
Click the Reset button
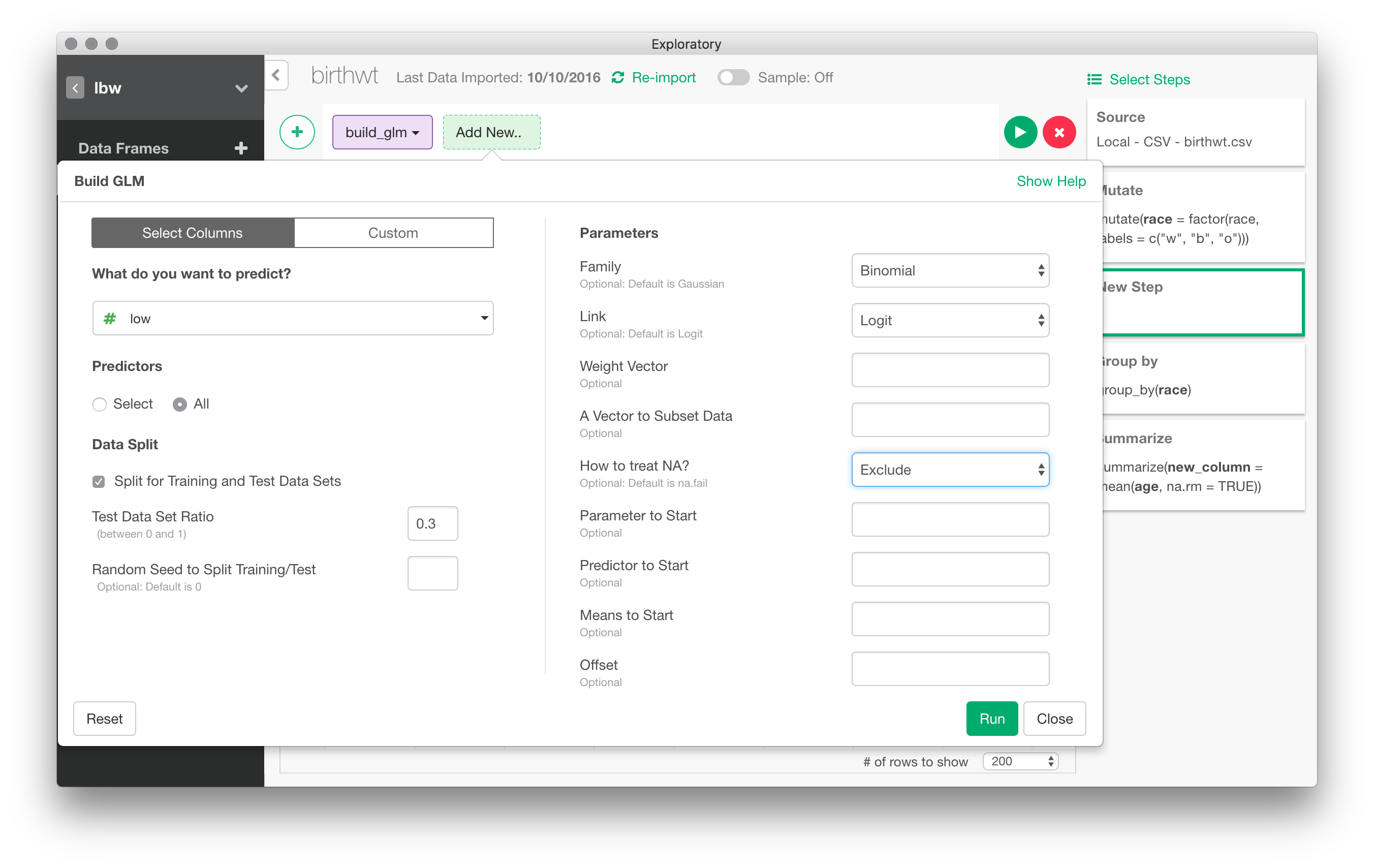(104, 719)
